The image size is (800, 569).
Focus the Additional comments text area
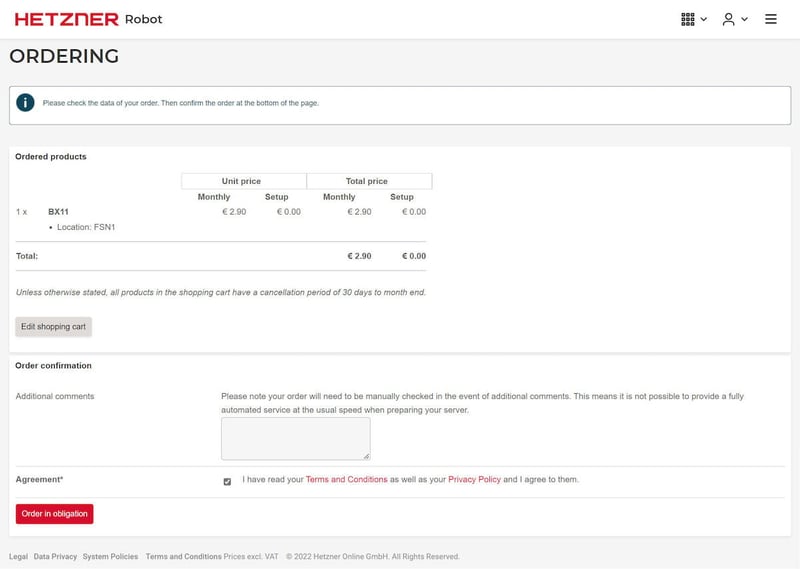(295, 438)
